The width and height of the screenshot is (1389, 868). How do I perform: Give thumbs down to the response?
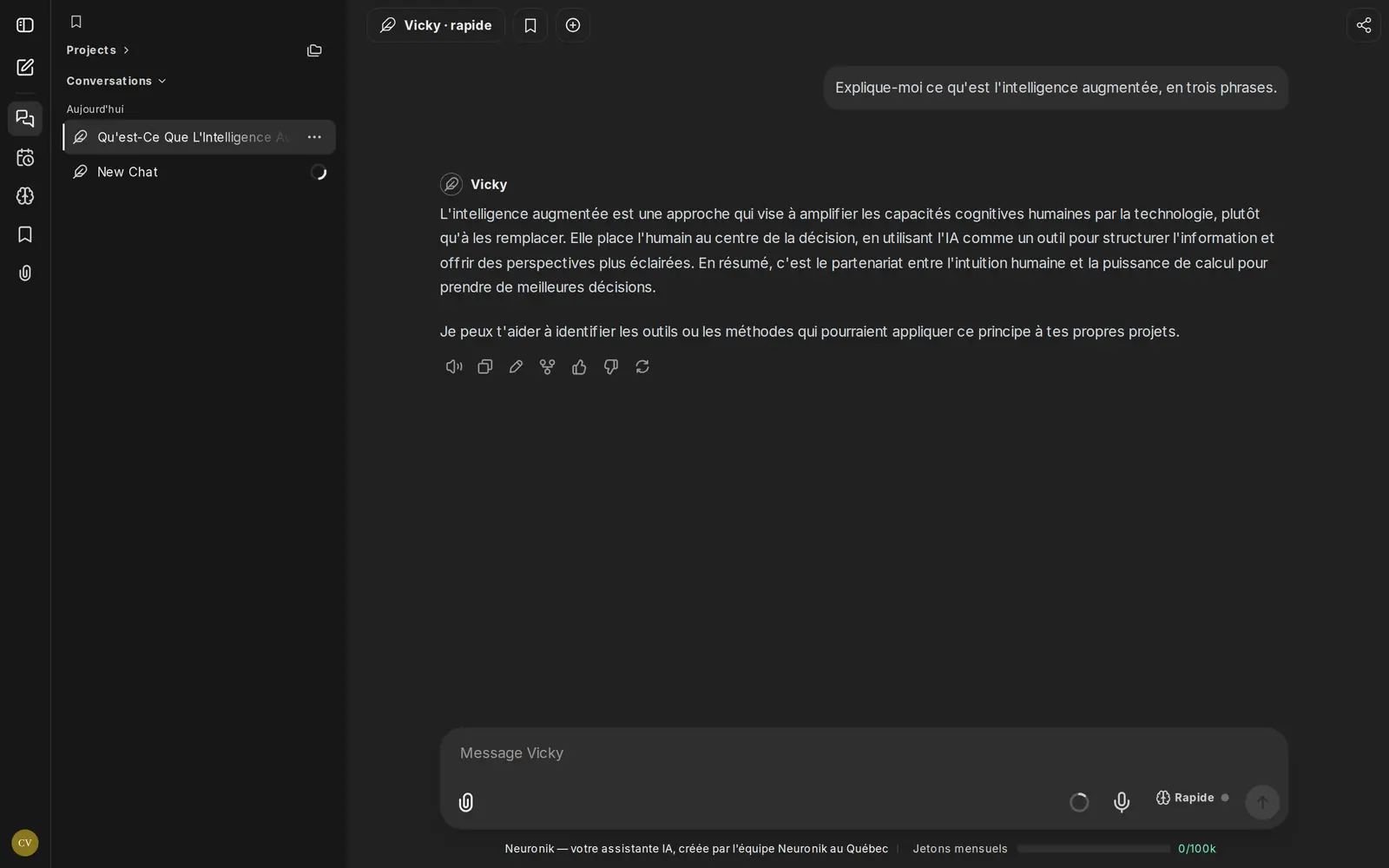[611, 367]
